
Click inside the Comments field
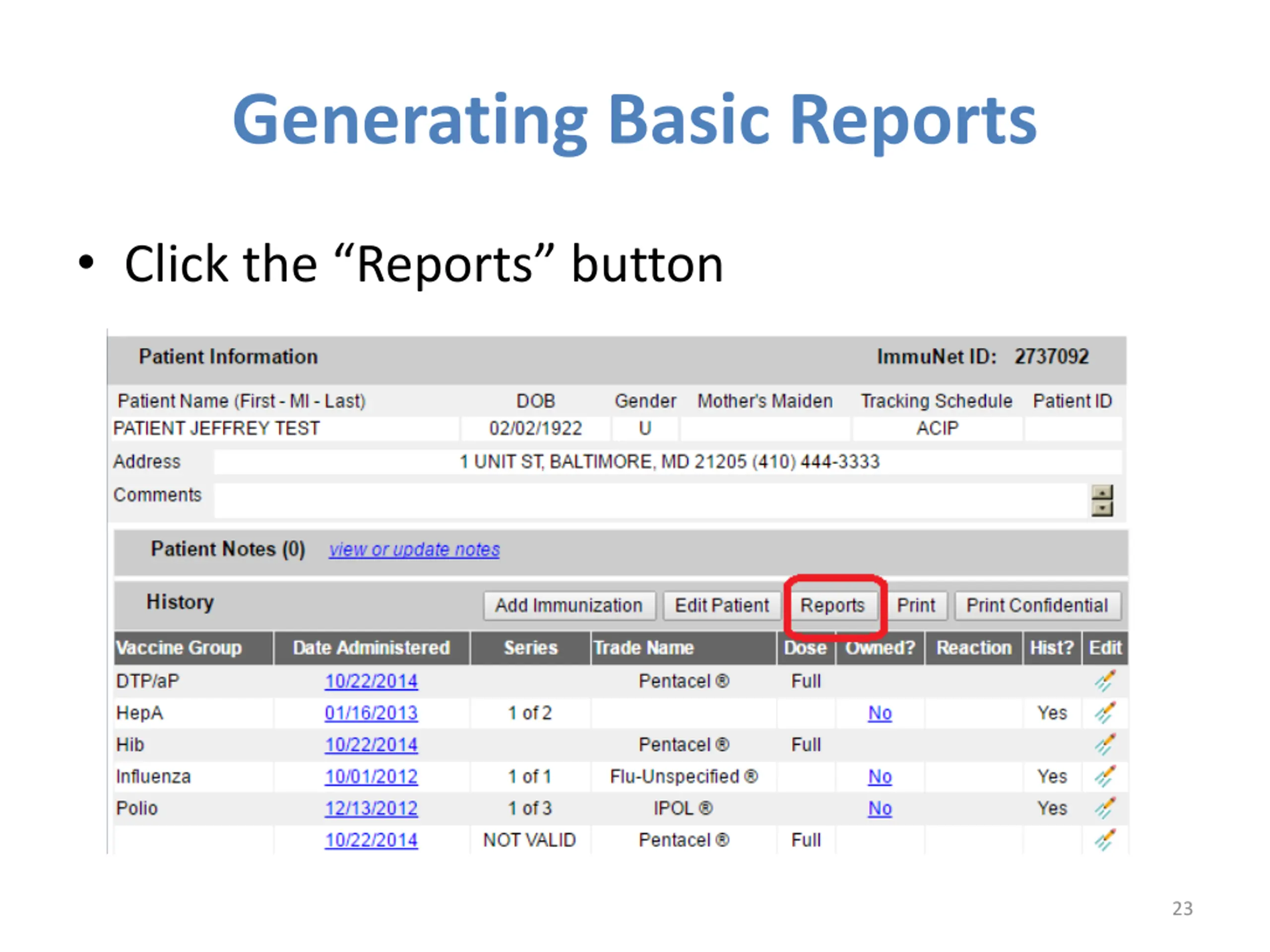pos(650,500)
